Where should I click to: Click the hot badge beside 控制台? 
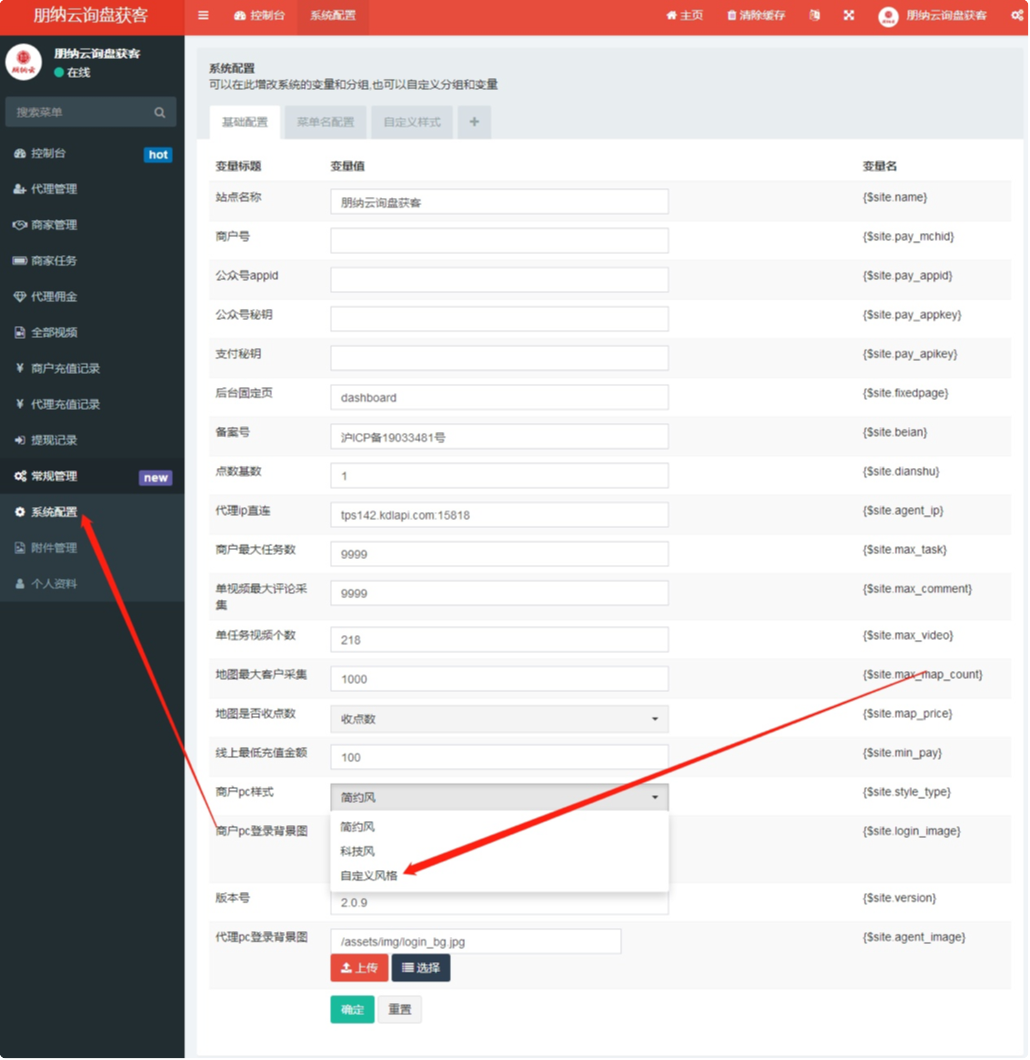point(158,155)
